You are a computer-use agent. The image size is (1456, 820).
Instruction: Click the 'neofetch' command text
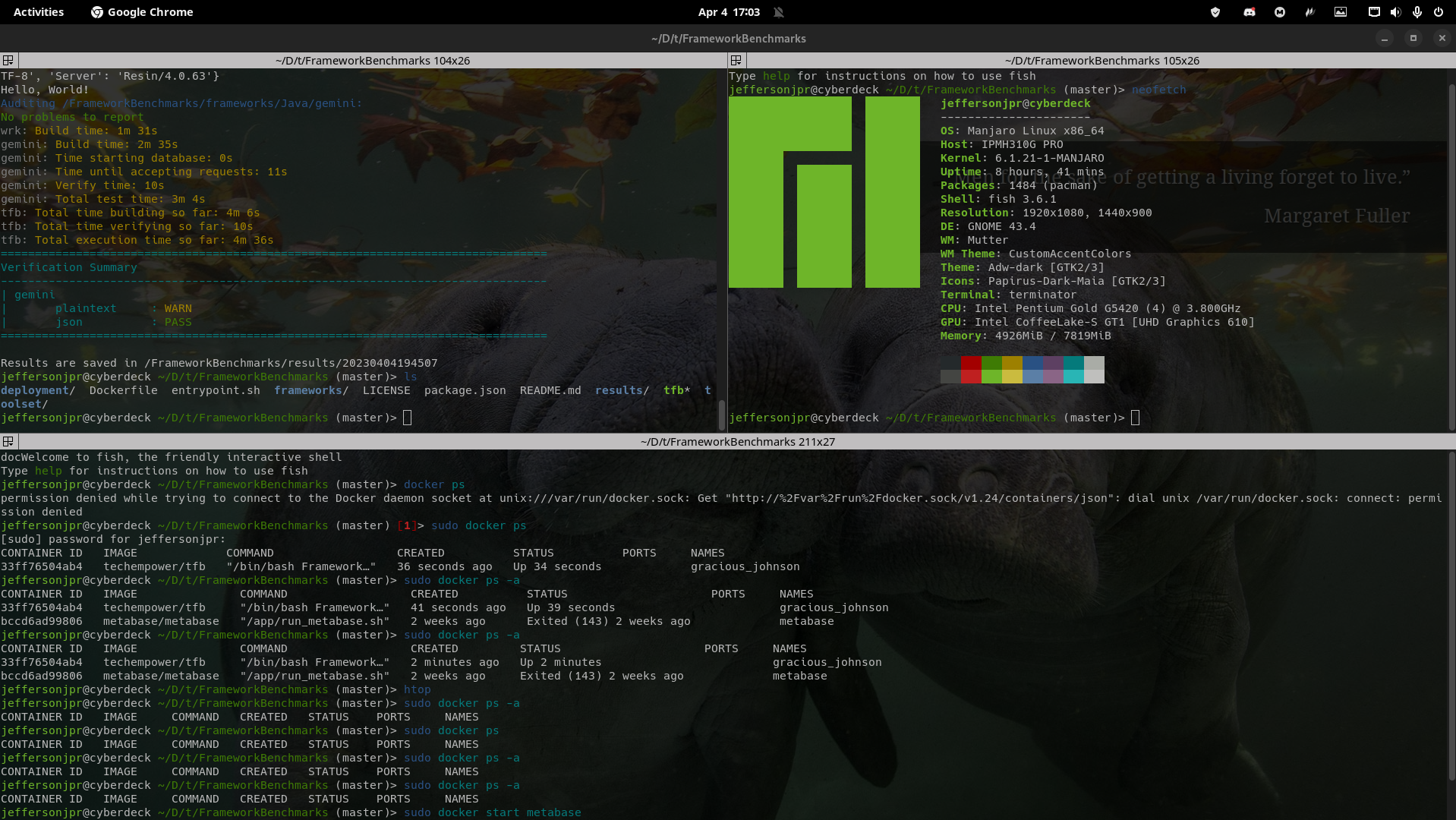click(x=1158, y=90)
